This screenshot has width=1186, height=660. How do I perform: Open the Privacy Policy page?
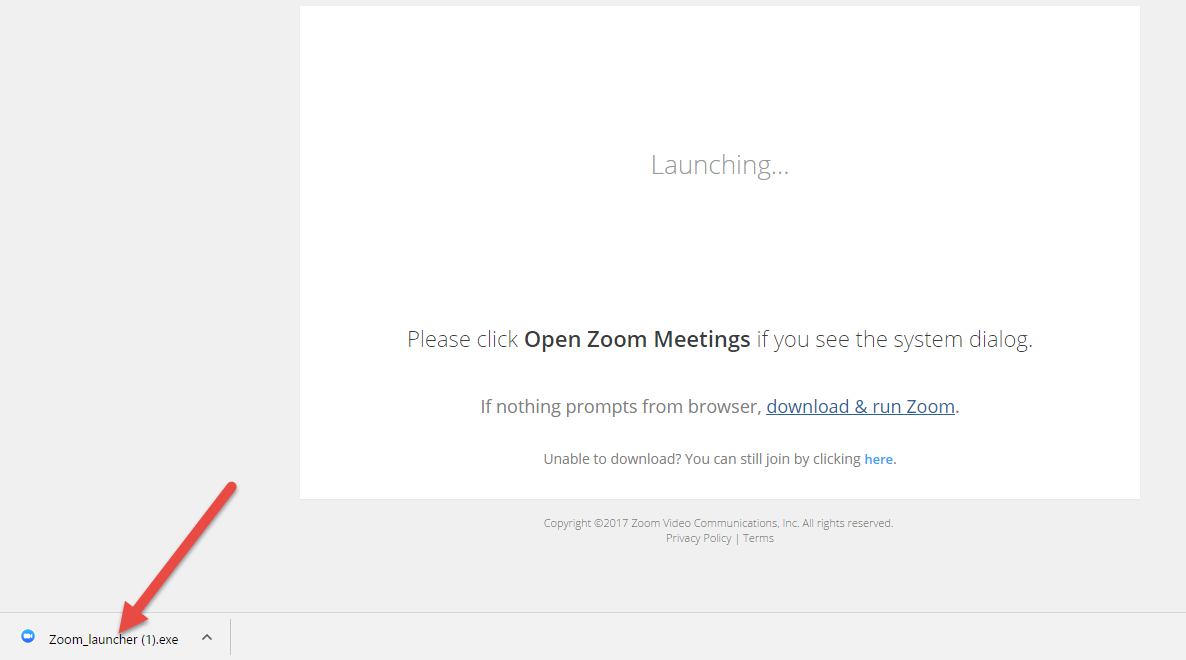pos(698,538)
